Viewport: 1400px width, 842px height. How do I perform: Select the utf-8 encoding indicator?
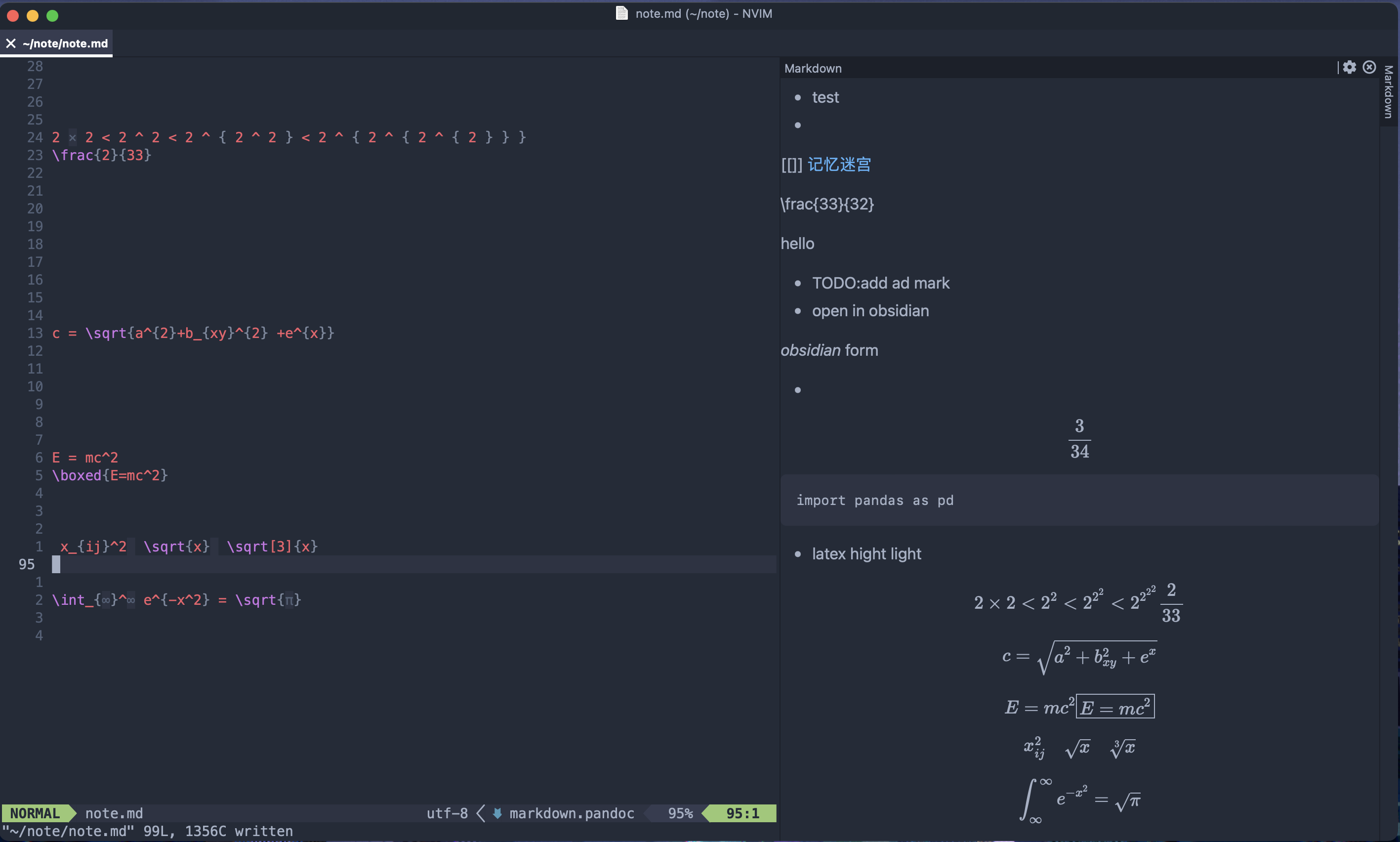[447, 813]
